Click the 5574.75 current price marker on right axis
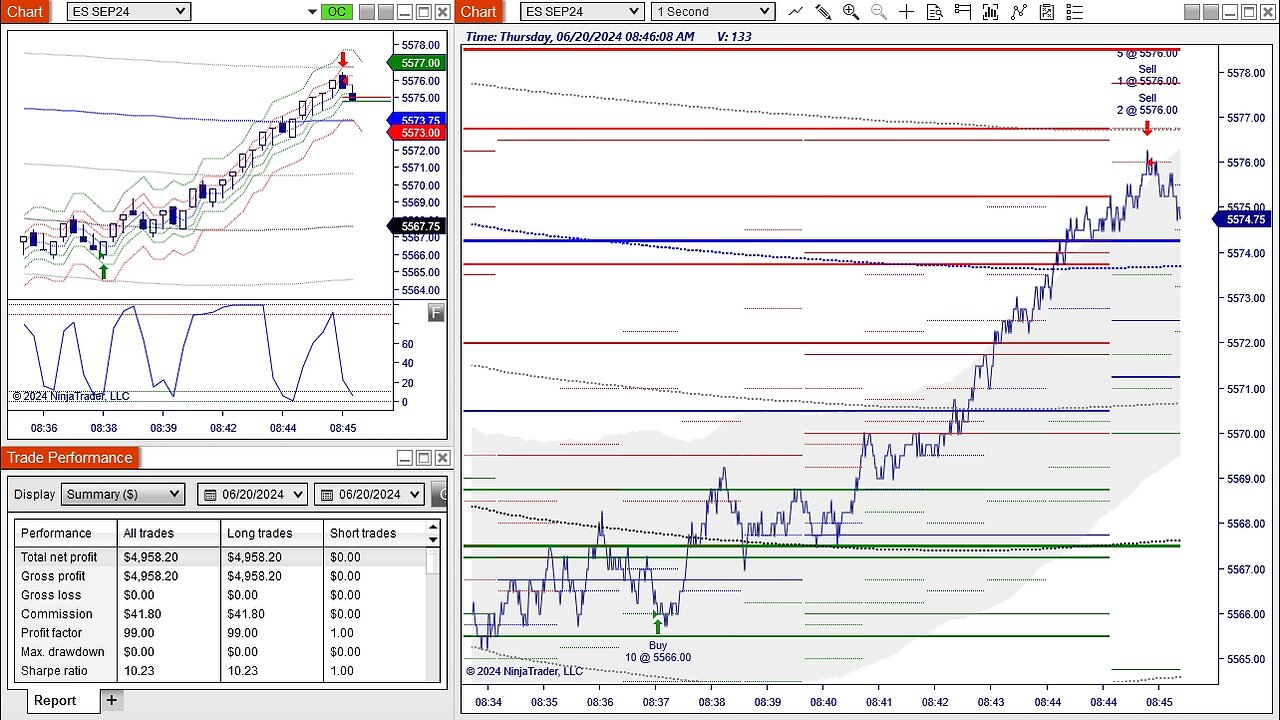This screenshot has width=1280, height=720. pyautogui.click(x=1242, y=220)
